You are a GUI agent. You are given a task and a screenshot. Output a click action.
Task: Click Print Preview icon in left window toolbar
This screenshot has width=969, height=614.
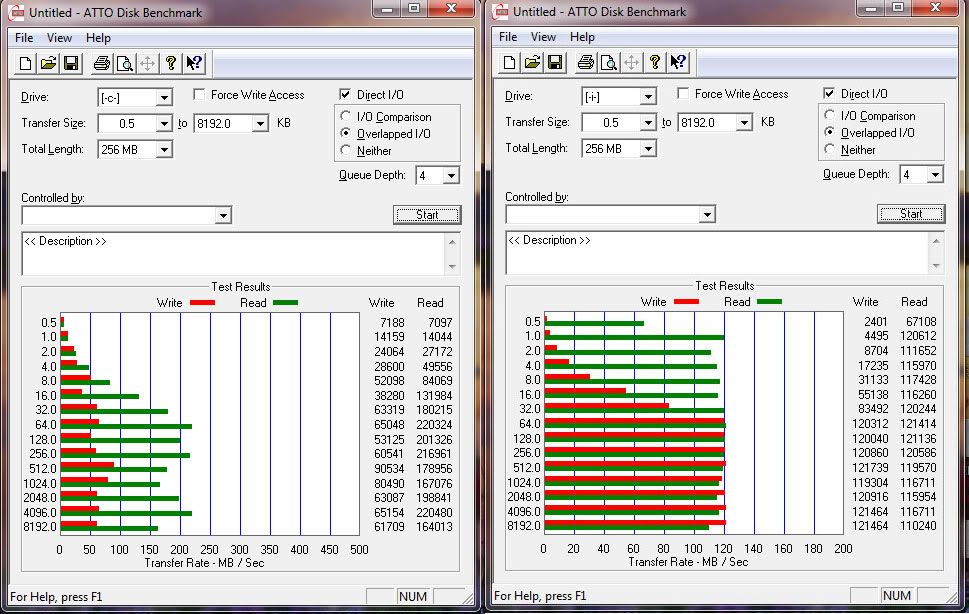point(125,63)
